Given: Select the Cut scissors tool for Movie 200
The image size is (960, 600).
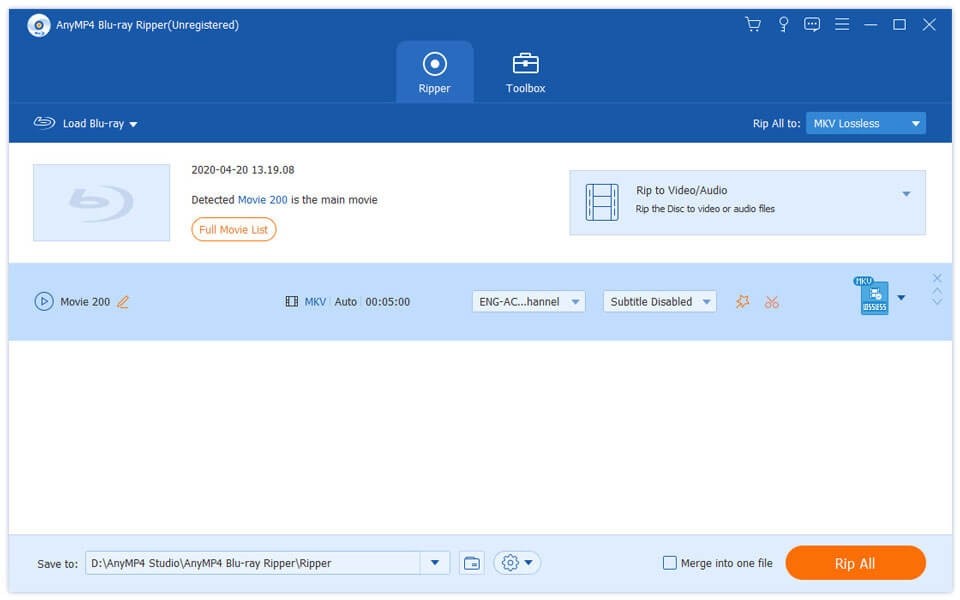Looking at the screenshot, I should 772,301.
